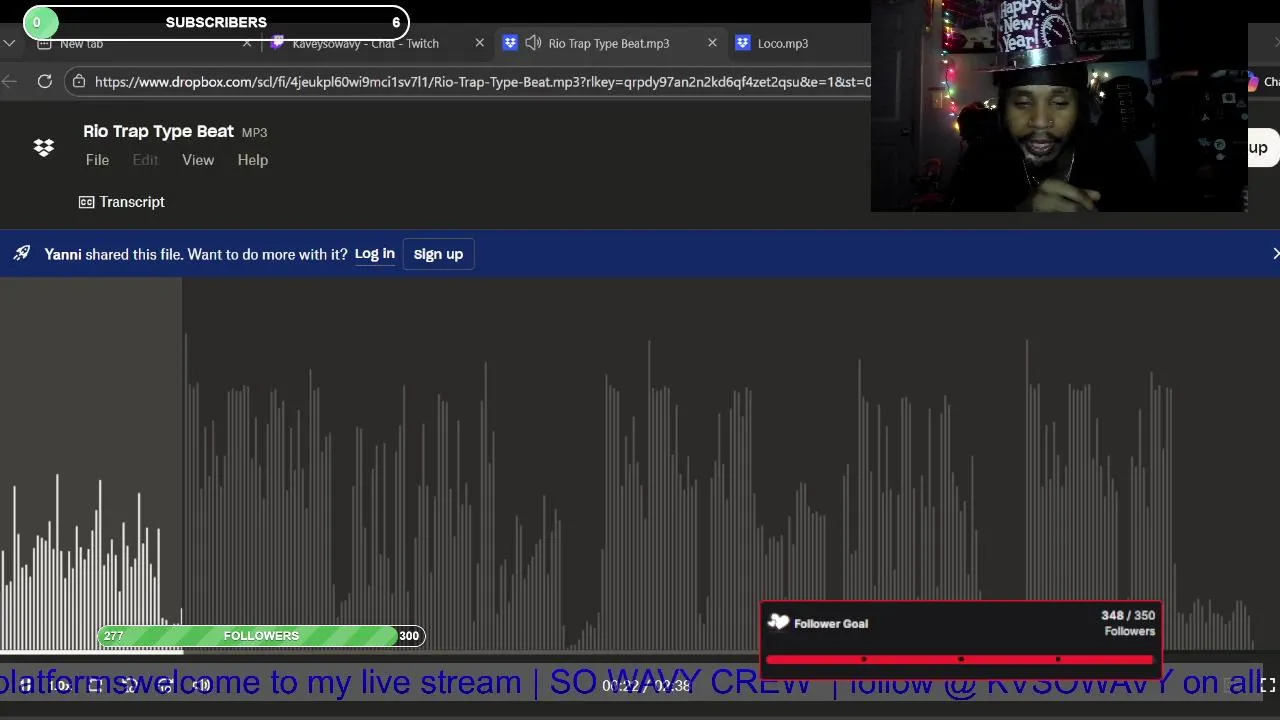
Task: Show the Transcript panel
Action: tap(122, 202)
